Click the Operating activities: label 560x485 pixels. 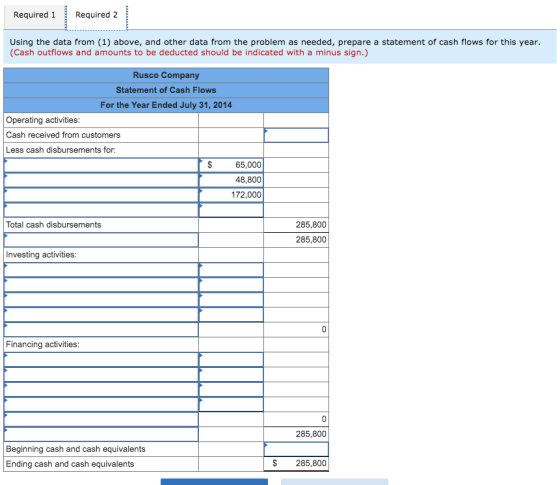pyautogui.click(x=43, y=120)
